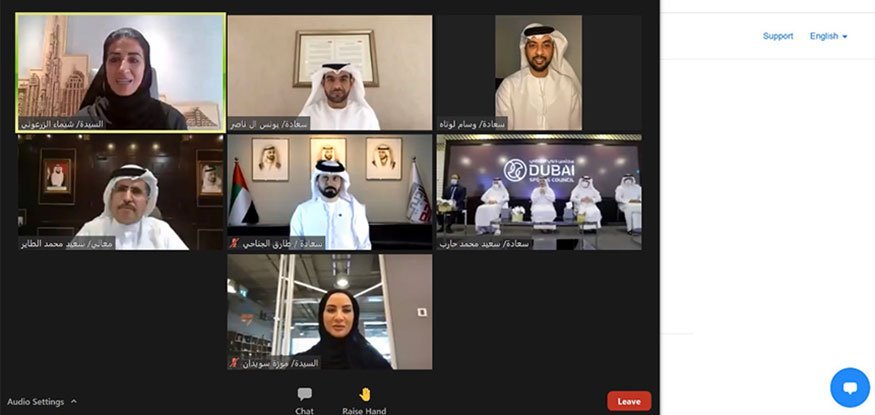875x415 pixels.
Task: Leave the meeting with the red button
Action: pos(629,401)
